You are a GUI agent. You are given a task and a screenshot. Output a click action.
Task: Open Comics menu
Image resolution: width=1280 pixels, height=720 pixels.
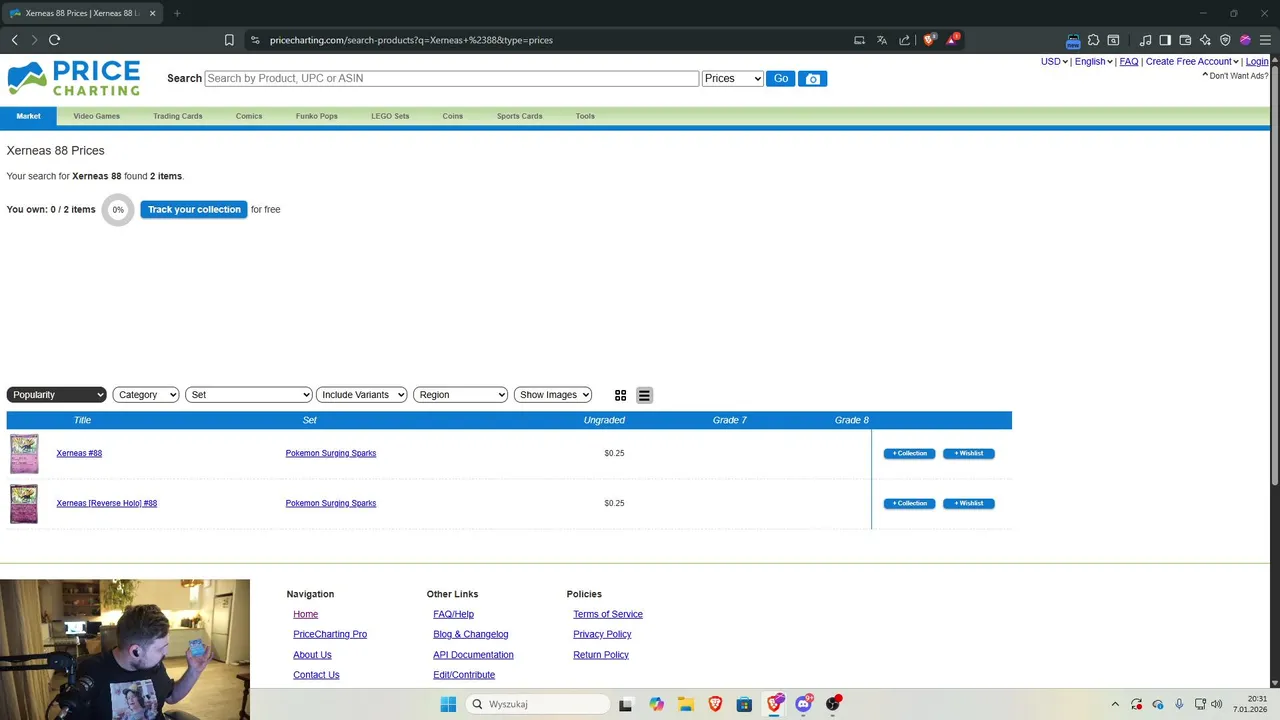pos(249,116)
